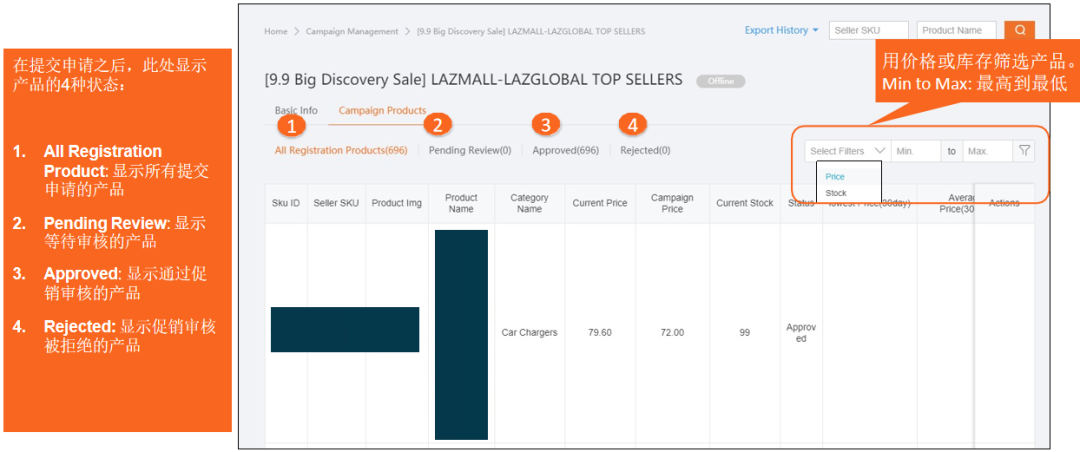Image resolution: width=1080 pixels, height=452 pixels.
Task: Show Approved(696) products
Action: point(565,150)
